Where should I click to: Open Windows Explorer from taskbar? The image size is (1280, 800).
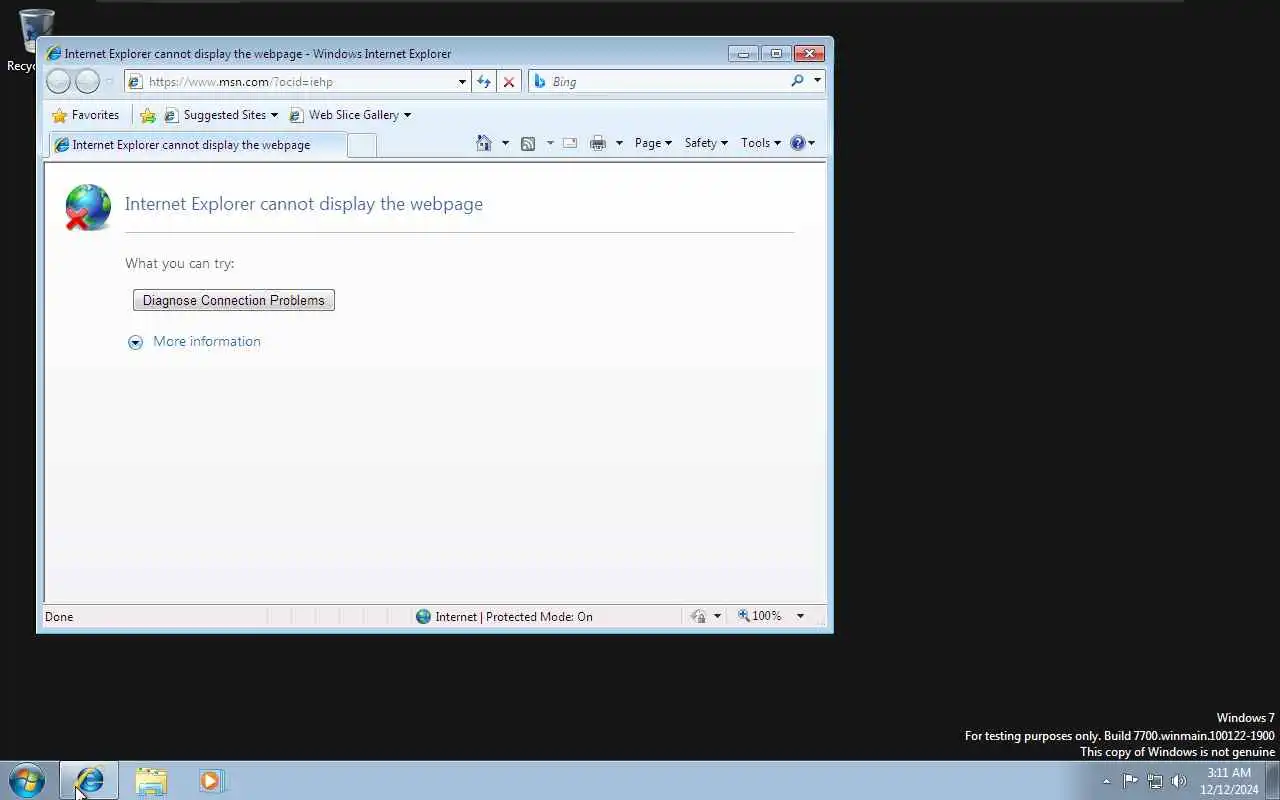click(x=151, y=781)
